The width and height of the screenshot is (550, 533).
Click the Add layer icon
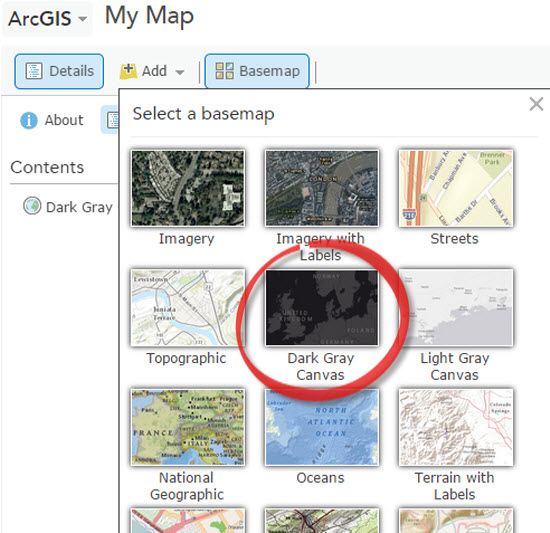pos(128,71)
